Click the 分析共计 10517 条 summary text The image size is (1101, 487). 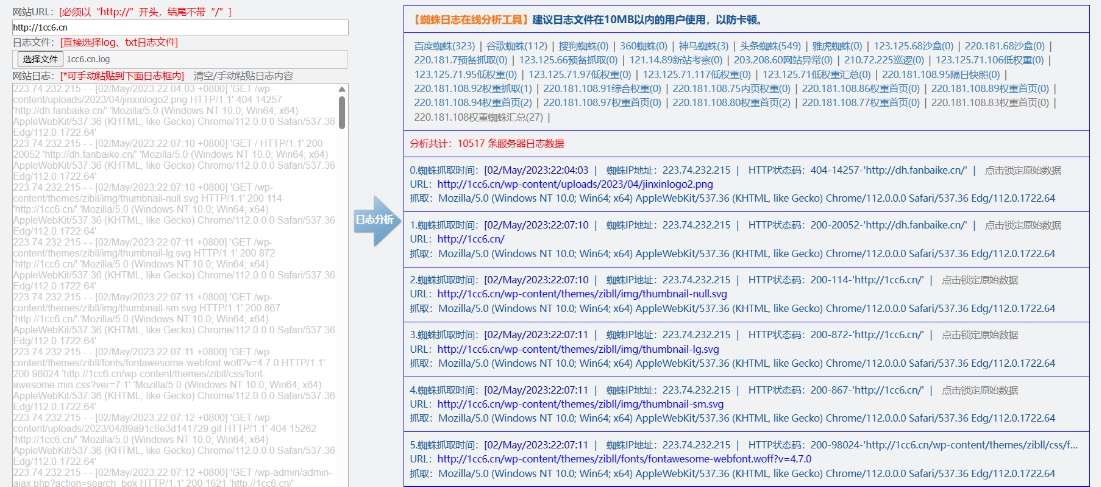click(487, 144)
